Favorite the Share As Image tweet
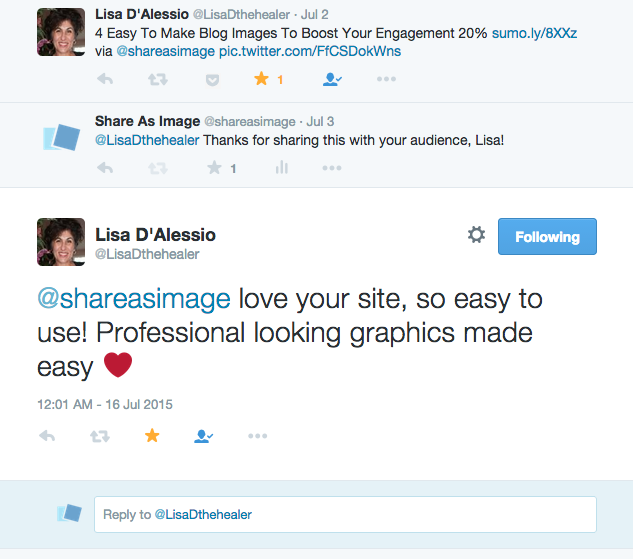The width and height of the screenshot is (633, 559). 214,167
